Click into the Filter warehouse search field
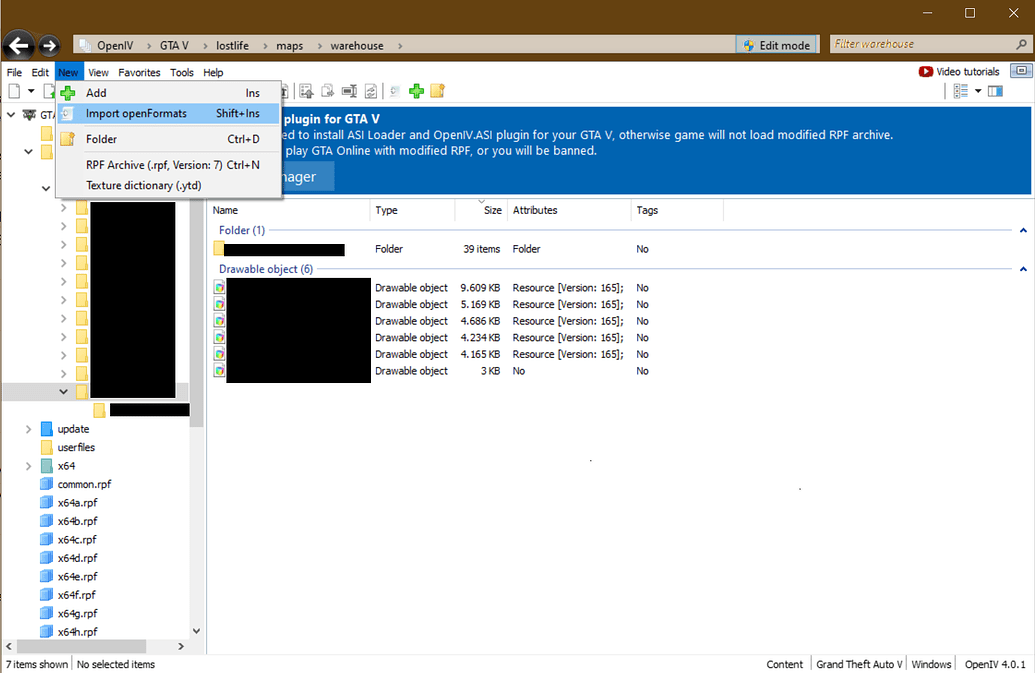 point(915,45)
